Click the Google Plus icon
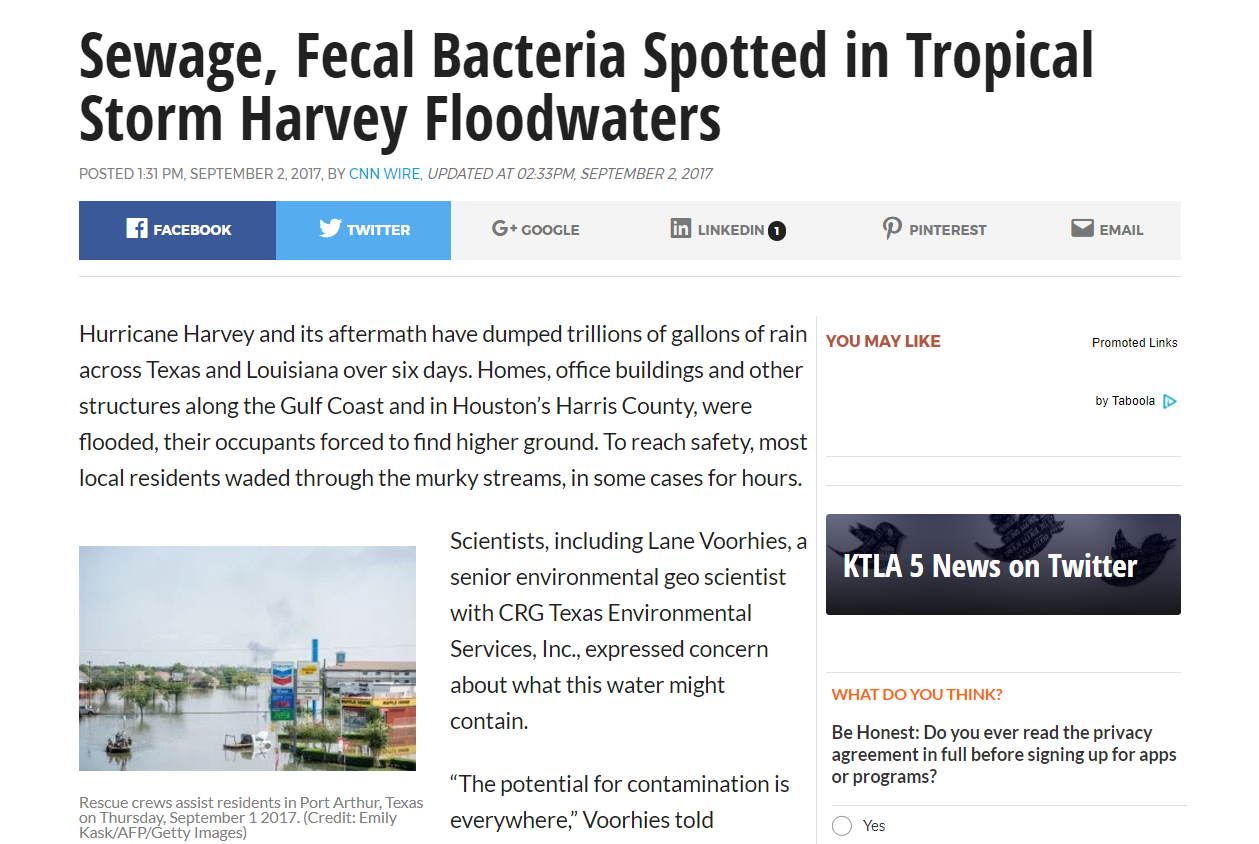Viewport: 1259px width, 844px height. click(504, 229)
